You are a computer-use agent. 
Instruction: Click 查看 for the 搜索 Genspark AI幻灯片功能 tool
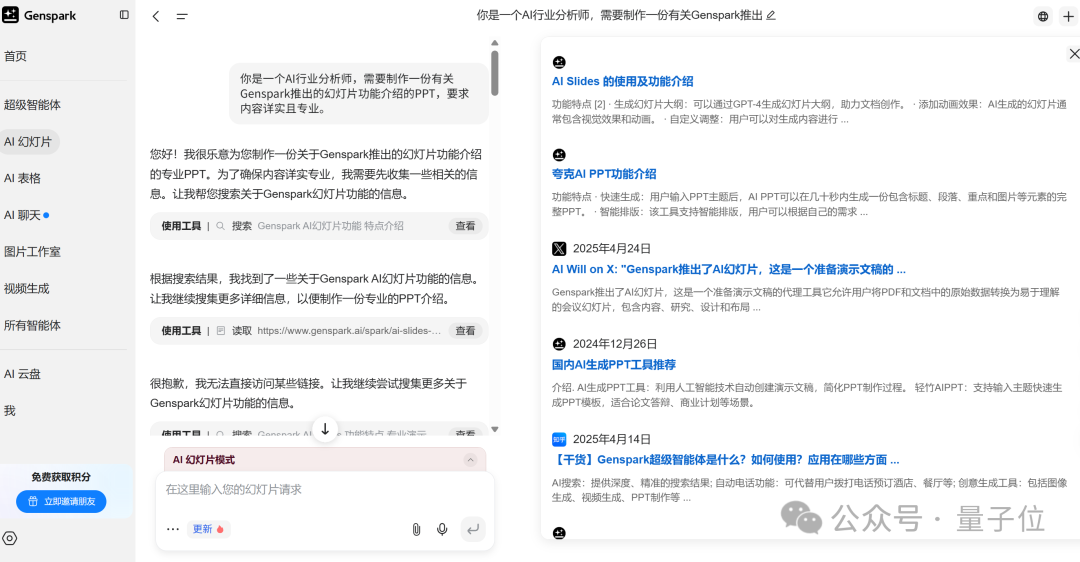tap(466, 226)
